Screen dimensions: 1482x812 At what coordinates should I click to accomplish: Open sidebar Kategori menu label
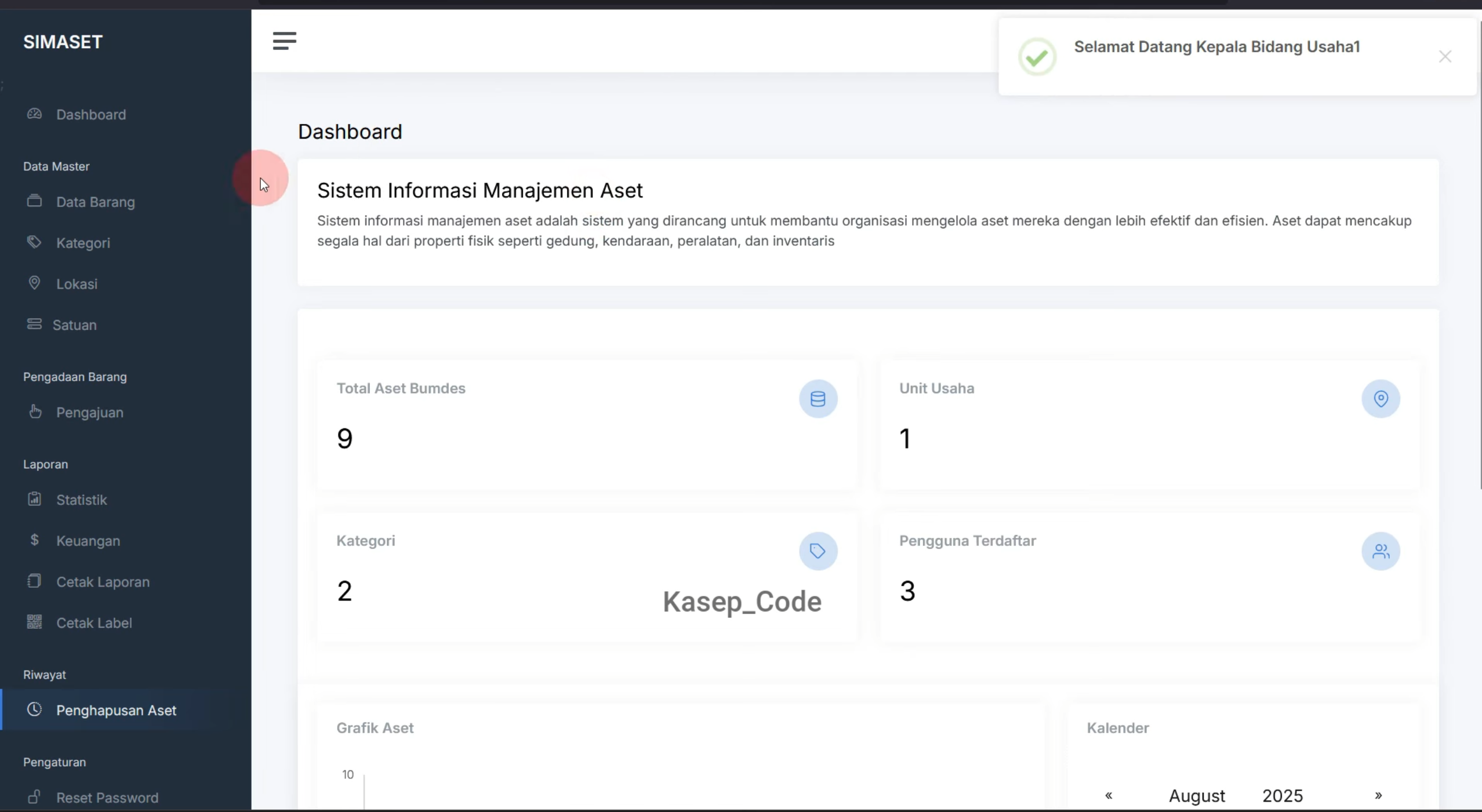pyautogui.click(x=83, y=243)
